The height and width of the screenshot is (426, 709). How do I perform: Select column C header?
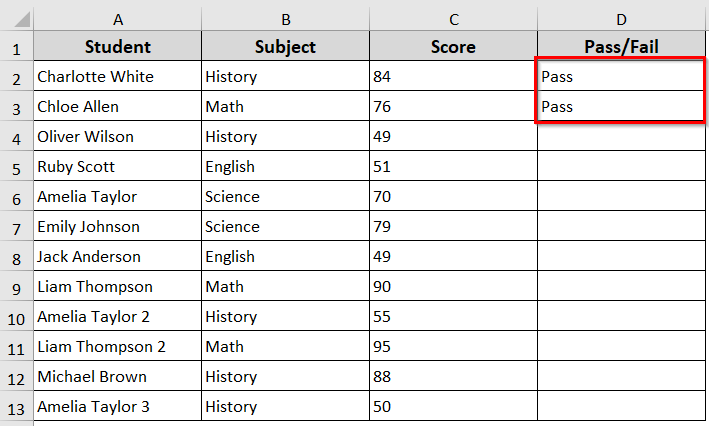[x=453, y=19]
